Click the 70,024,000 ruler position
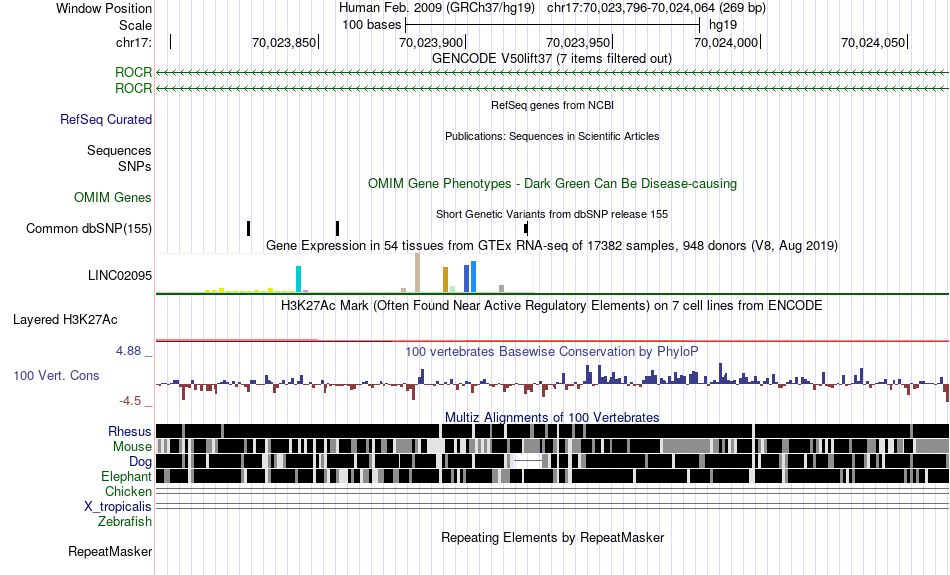This screenshot has width=950, height=575. click(x=726, y=42)
